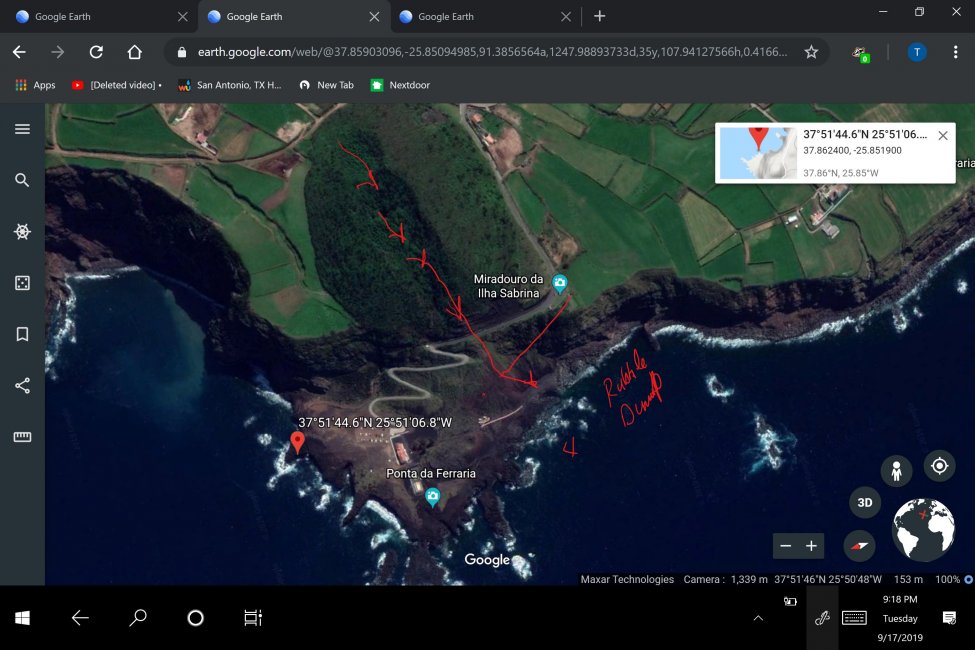This screenshot has width=975, height=650.
Task: Click the 37.862400, -25.851900 decimal coordinates
Action: pos(852,151)
